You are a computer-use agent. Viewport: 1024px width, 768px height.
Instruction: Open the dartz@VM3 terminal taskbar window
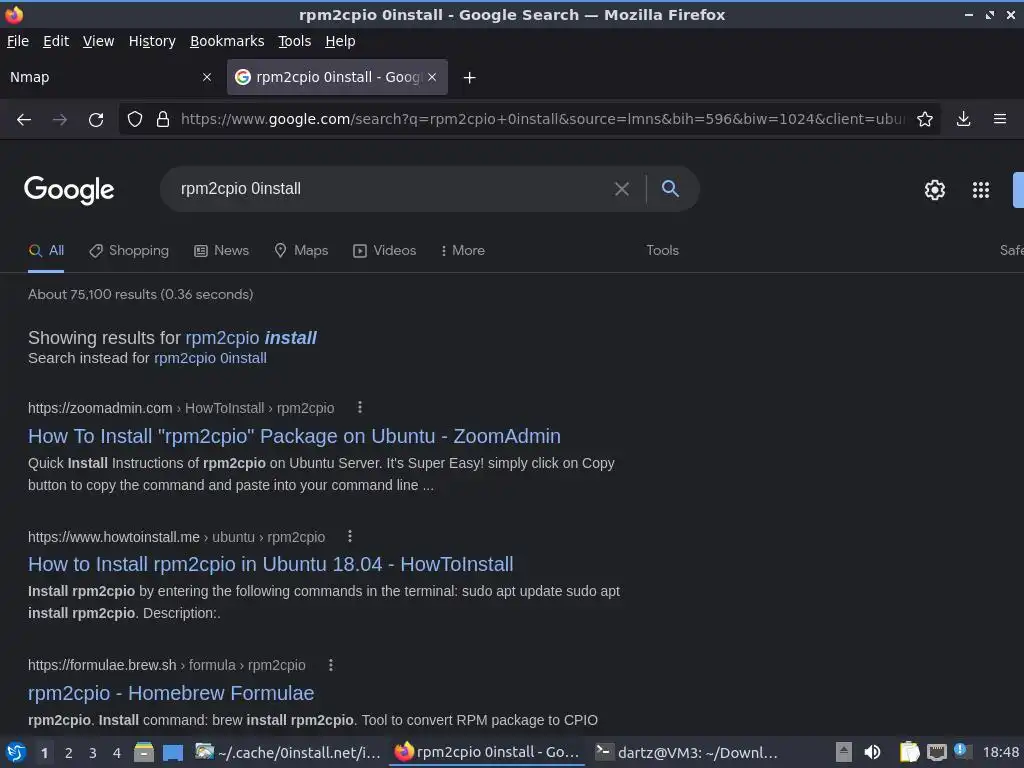tap(687, 752)
